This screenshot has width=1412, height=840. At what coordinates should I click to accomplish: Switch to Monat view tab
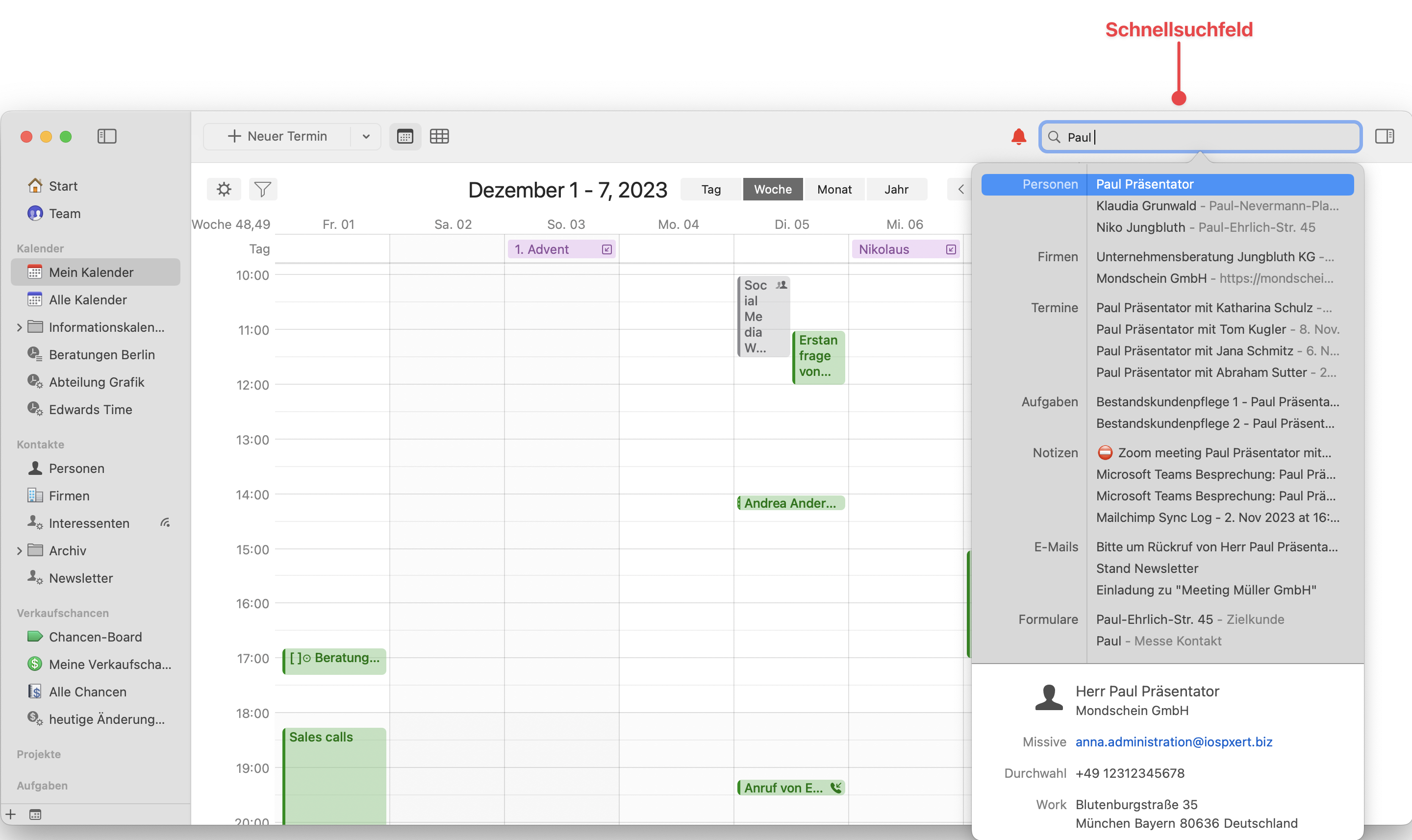pos(834,189)
